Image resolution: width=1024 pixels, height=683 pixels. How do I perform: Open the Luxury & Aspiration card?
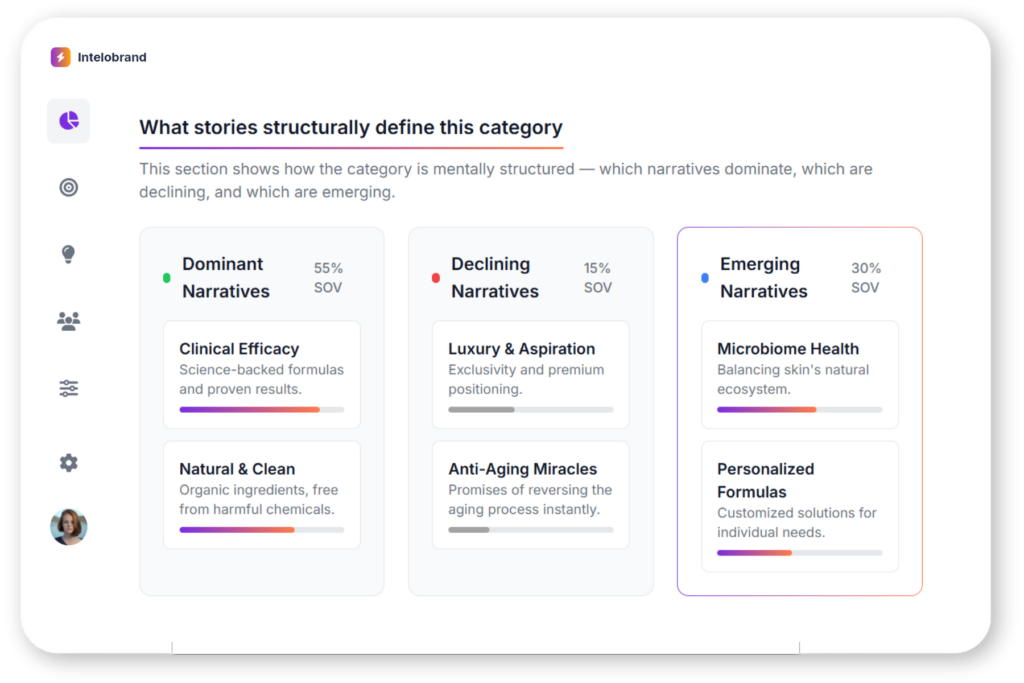pyautogui.click(x=530, y=374)
